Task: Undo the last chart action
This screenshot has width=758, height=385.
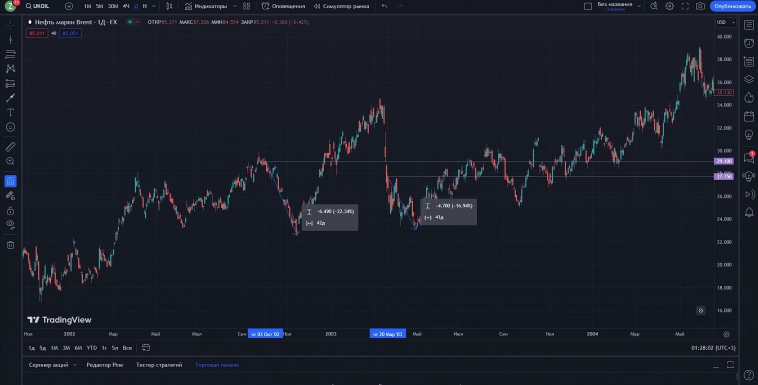Action: tap(384, 6)
